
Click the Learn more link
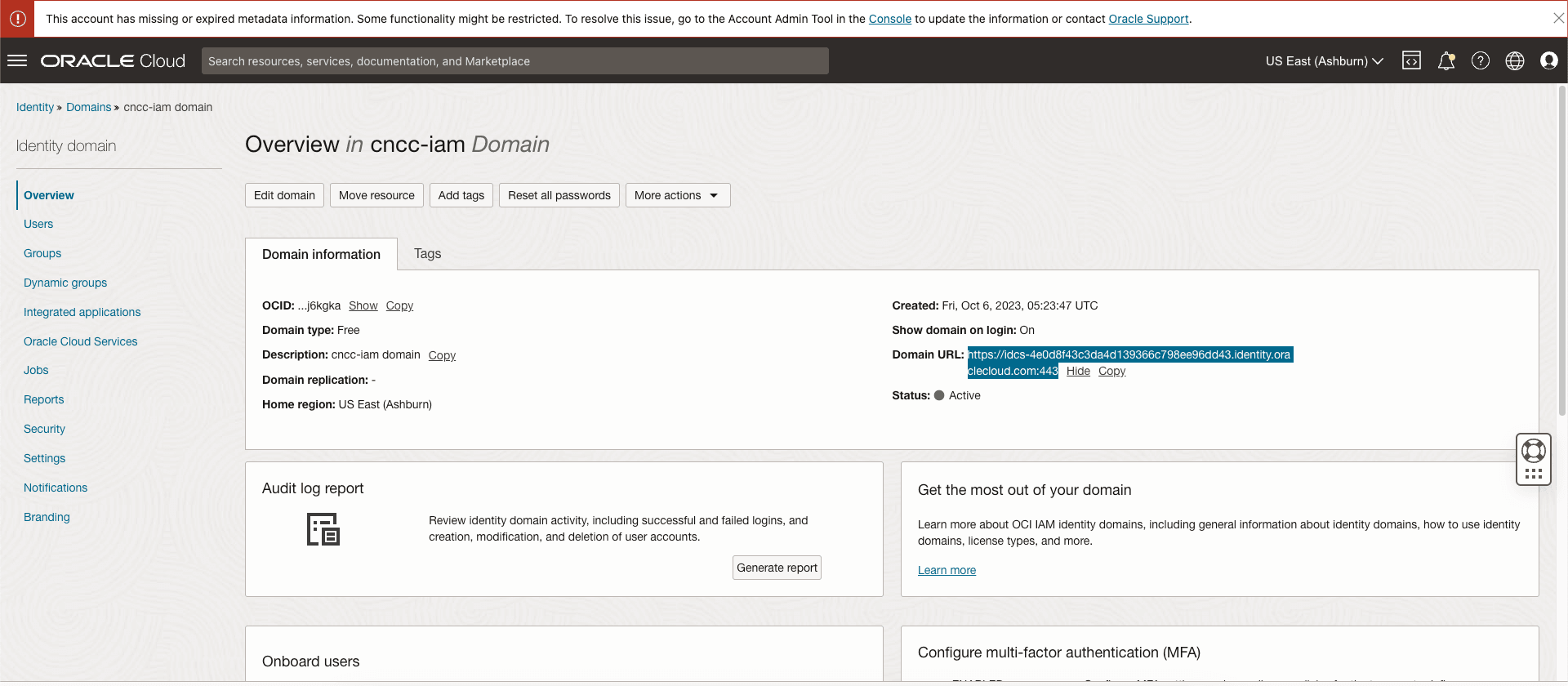(947, 570)
